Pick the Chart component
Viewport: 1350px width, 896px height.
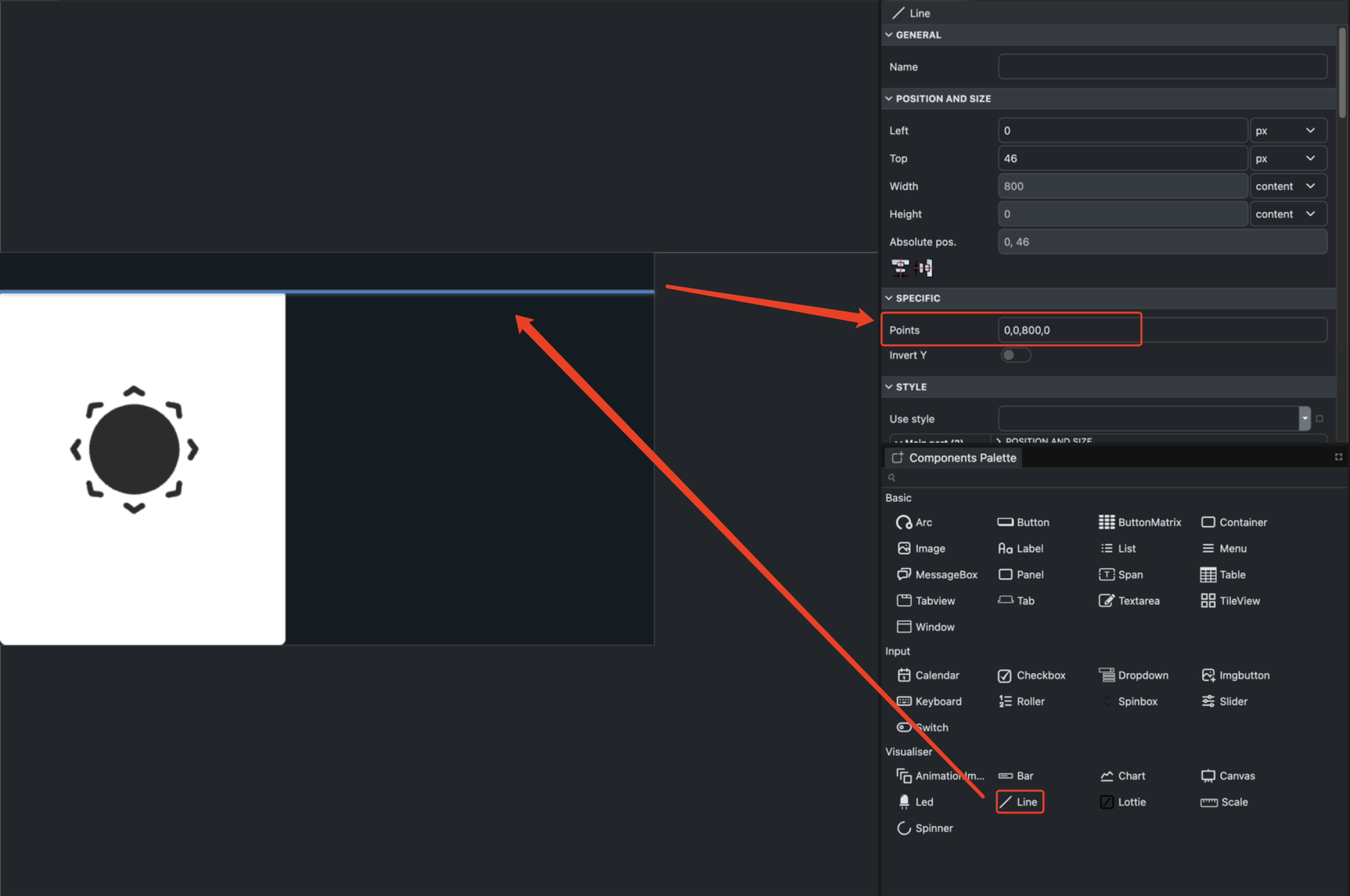point(1122,775)
